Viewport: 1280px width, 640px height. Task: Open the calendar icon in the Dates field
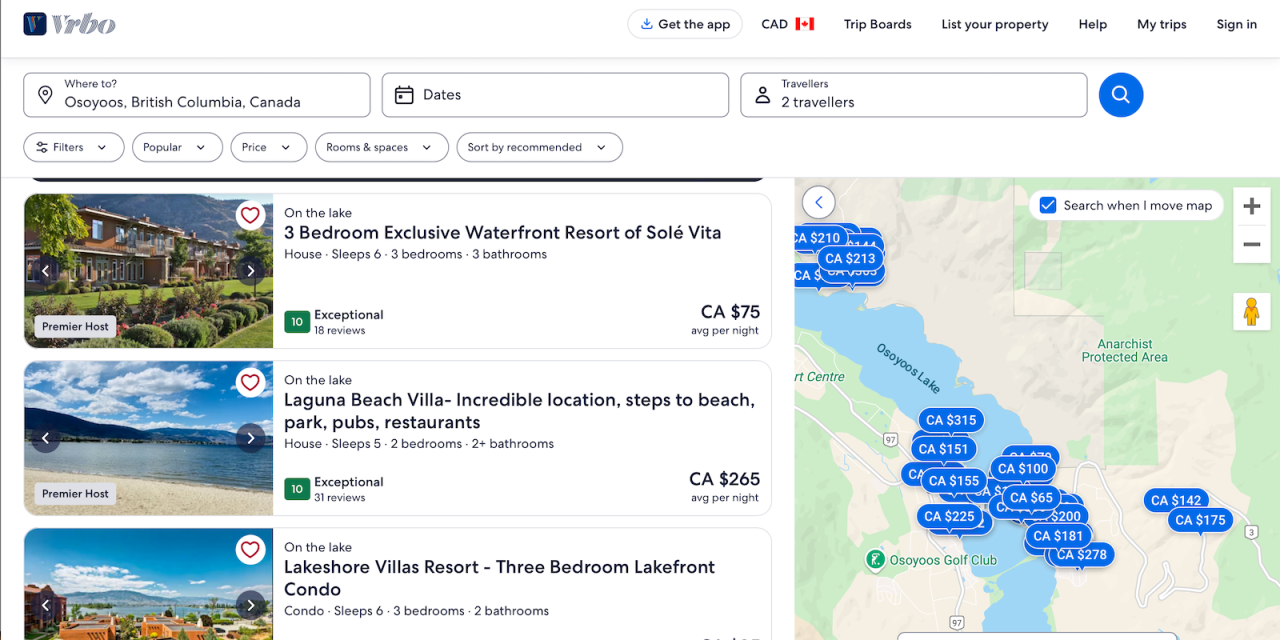click(404, 94)
